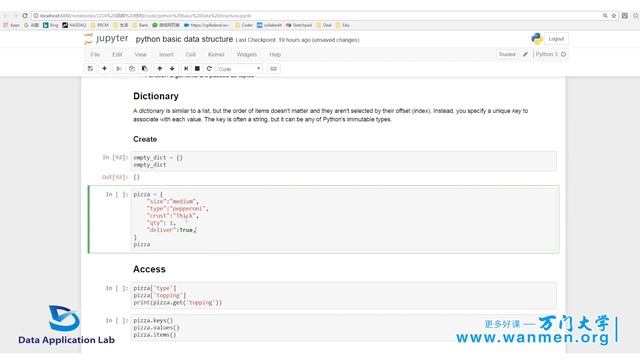Click the Logout button
640x360 pixels.
click(x=556, y=39)
